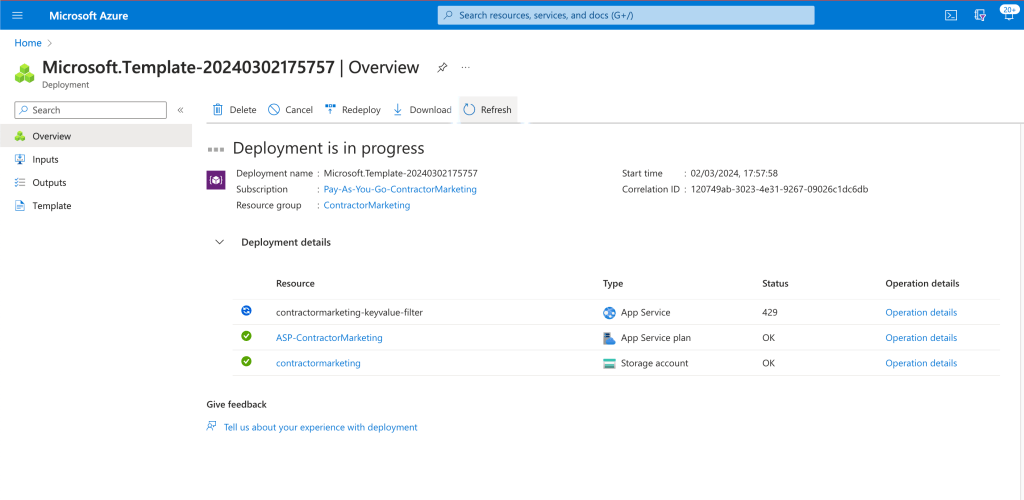1024x500 pixels.
Task: Click the Resource column header
Action: [x=295, y=284]
